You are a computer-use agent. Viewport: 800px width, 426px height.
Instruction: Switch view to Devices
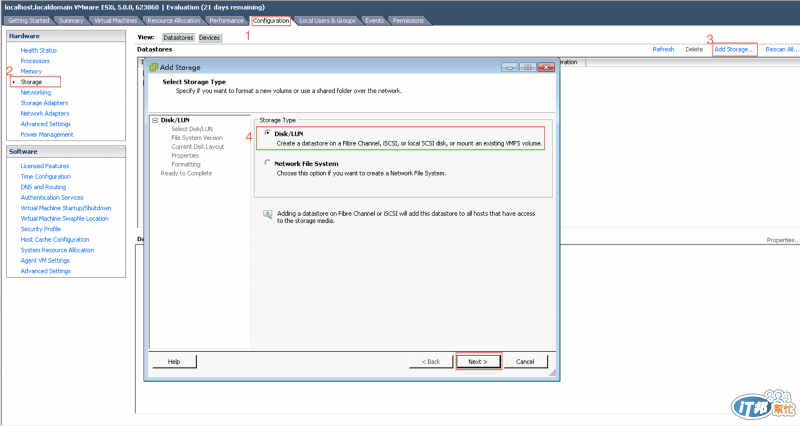pos(209,38)
